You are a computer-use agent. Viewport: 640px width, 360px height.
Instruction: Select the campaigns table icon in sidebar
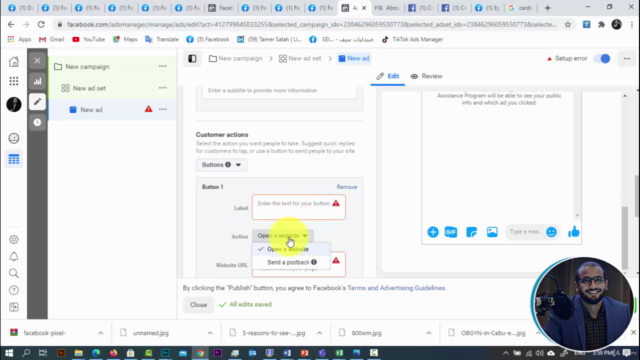point(13,159)
